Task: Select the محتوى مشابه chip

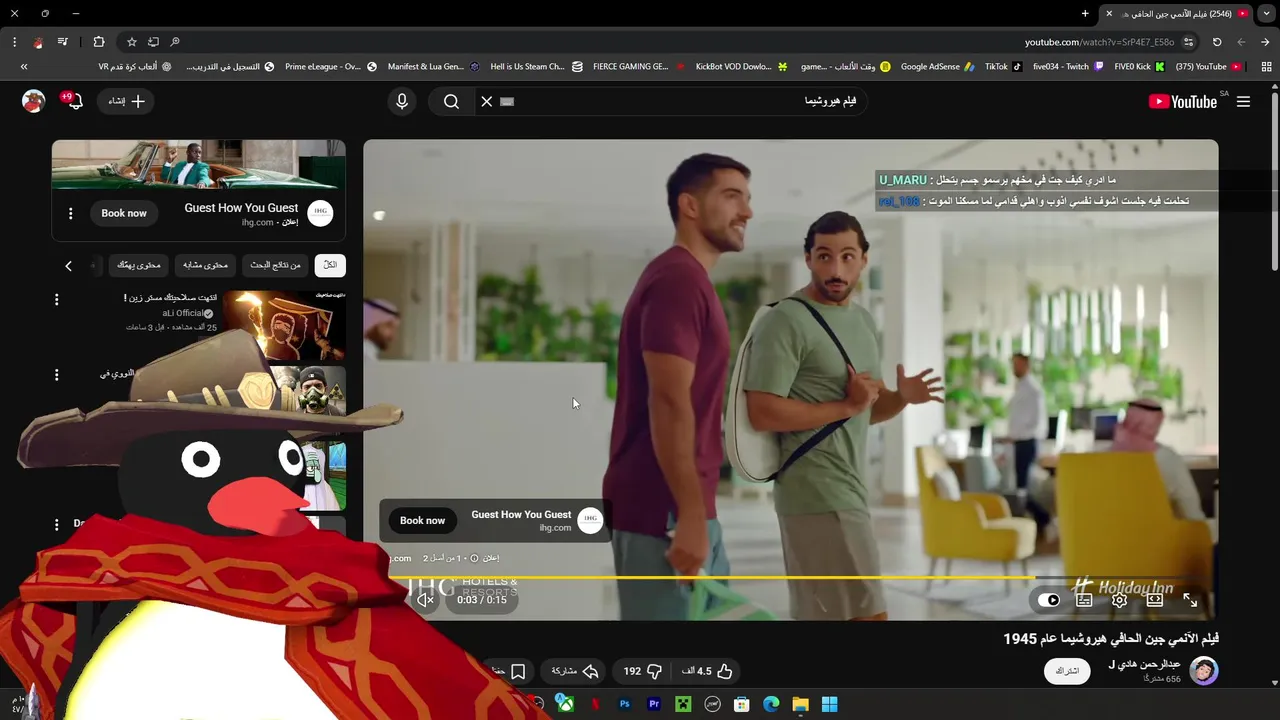Action: (x=205, y=265)
